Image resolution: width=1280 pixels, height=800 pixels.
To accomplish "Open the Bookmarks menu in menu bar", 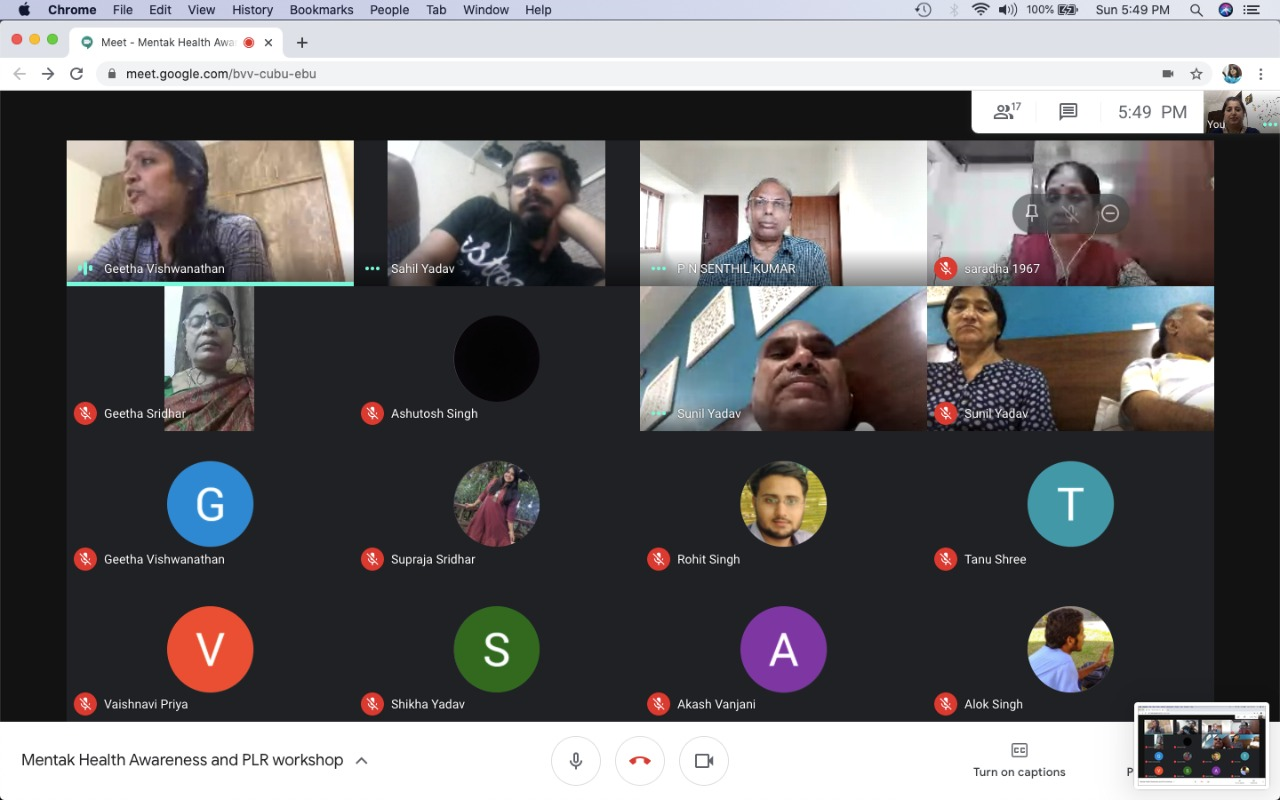I will (x=321, y=10).
